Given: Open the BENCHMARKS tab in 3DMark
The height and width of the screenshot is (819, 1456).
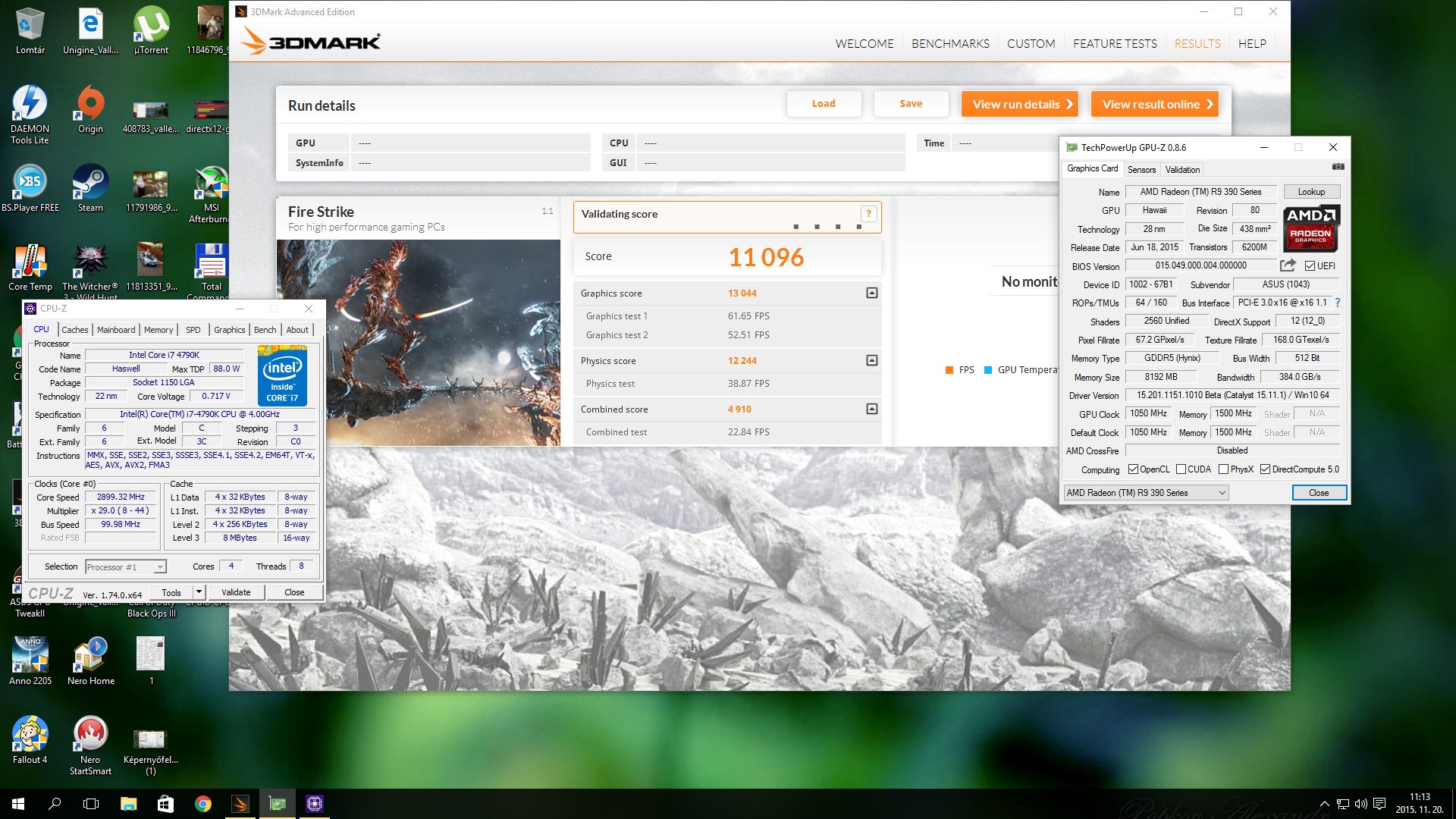Looking at the screenshot, I should tap(950, 44).
